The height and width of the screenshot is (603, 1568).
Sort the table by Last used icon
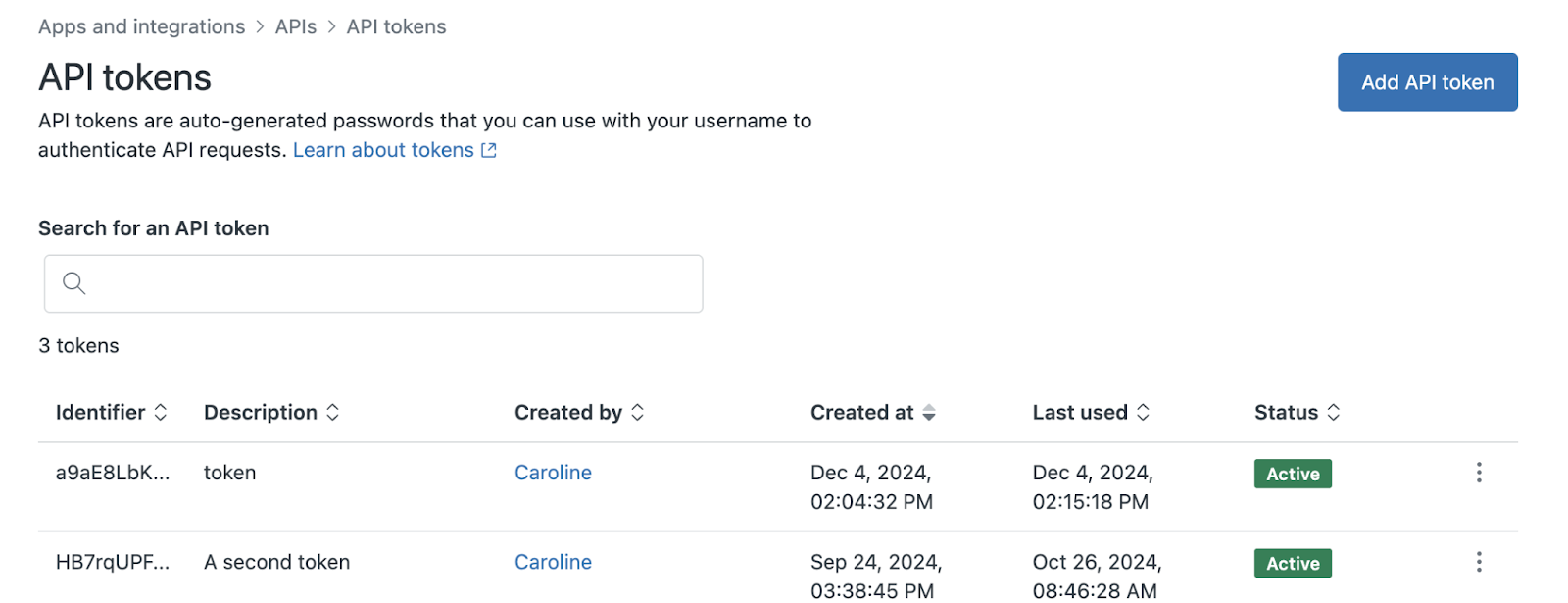coord(1143,413)
